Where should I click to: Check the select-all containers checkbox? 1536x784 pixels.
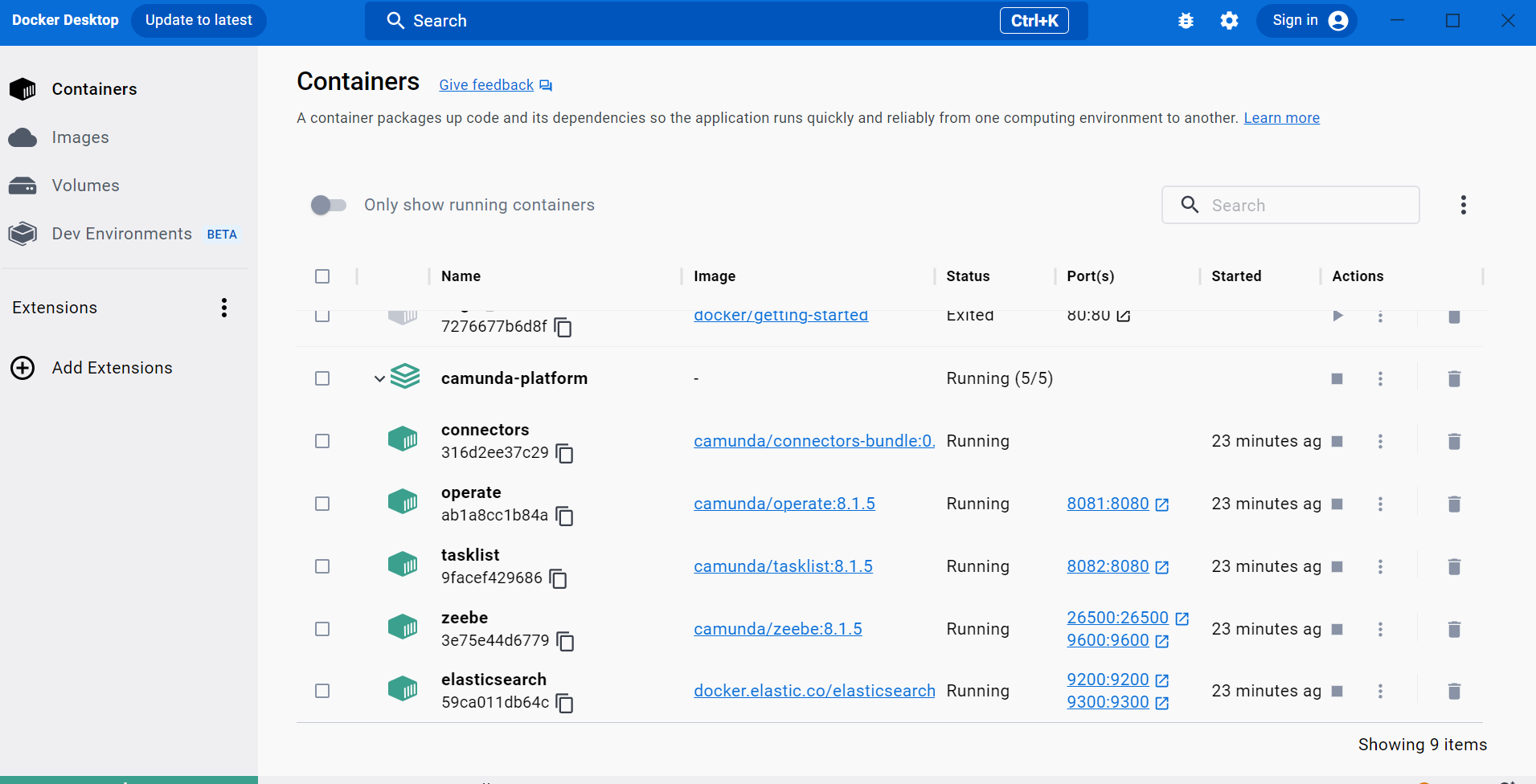point(322,276)
